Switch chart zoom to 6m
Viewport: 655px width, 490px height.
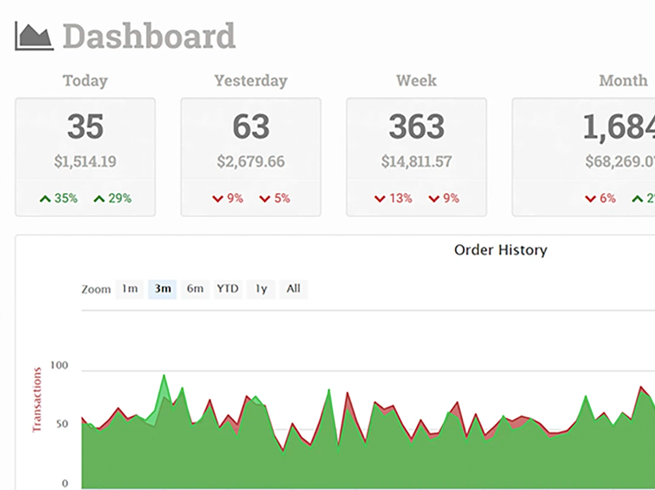[195, 289]
